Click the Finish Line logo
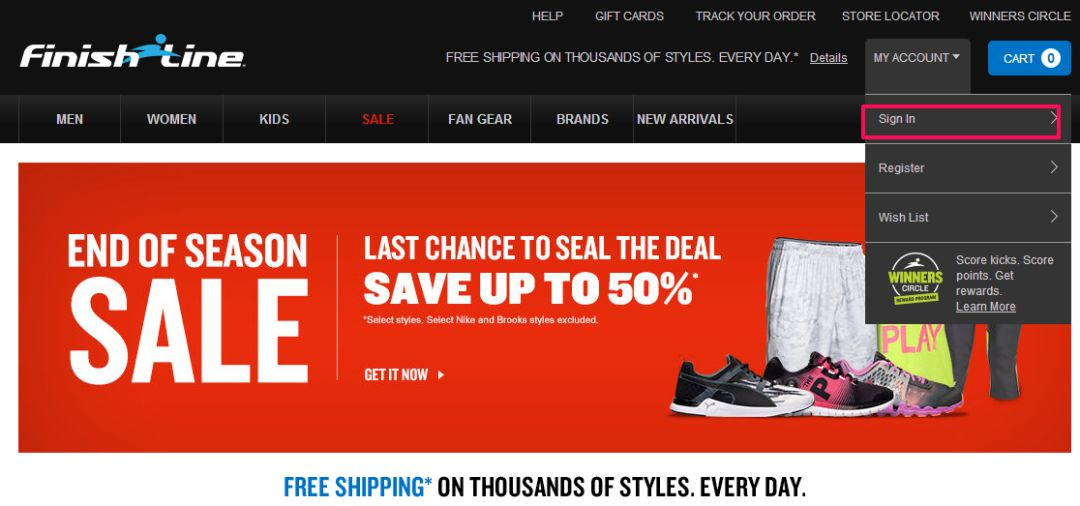This screenshot has width=1080, height=506. pos(132,52)
